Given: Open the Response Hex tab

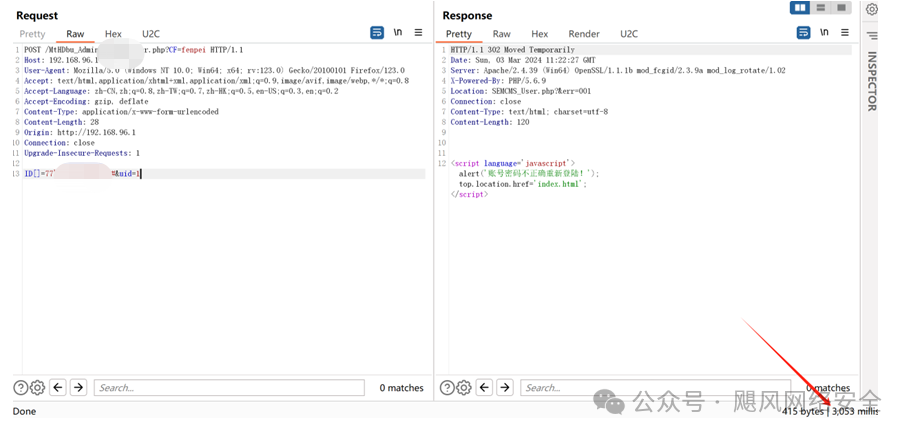Looking at the screenshot, I should [540, 34].
